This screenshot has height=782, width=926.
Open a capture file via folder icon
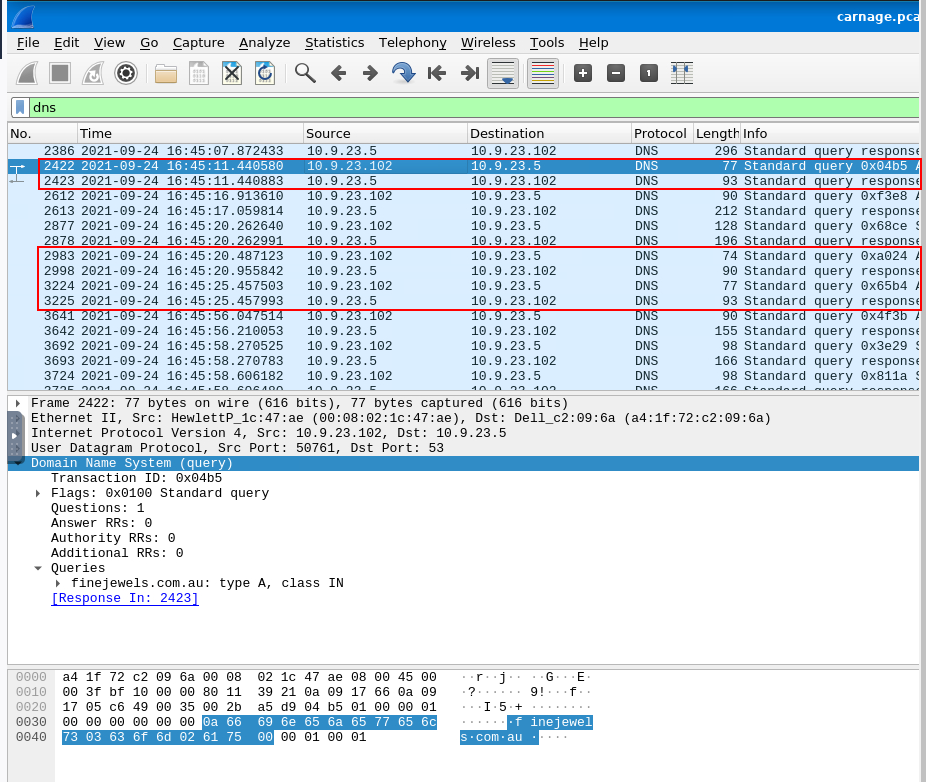tap(166, 73)
